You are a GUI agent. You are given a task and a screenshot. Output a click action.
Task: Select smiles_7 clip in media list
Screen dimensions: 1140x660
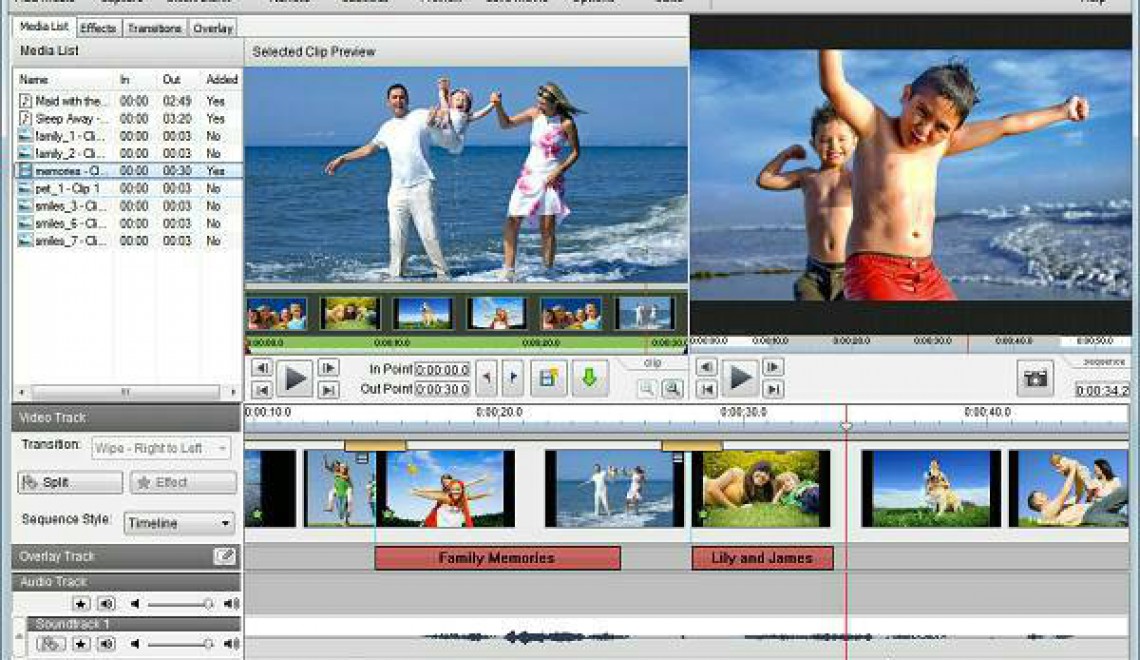127,241
